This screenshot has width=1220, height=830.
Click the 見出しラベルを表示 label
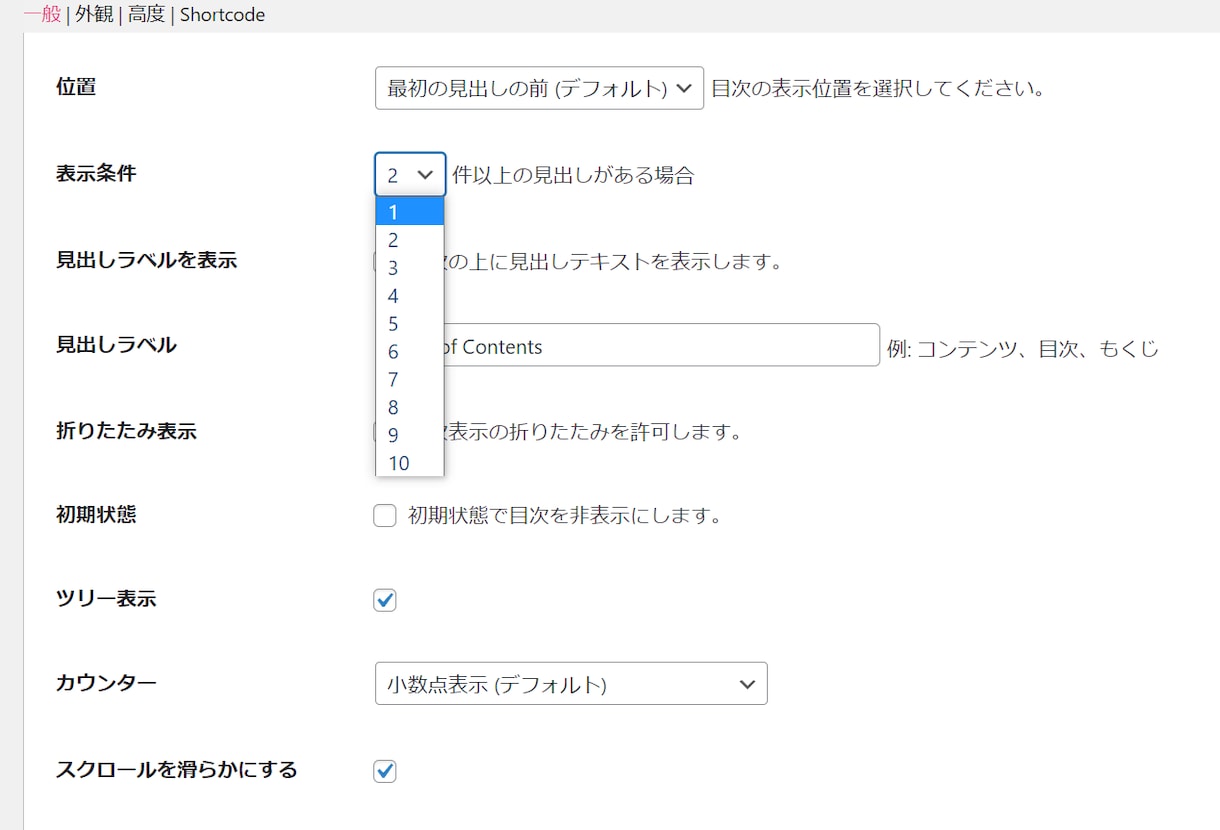[x=146, y=260]
